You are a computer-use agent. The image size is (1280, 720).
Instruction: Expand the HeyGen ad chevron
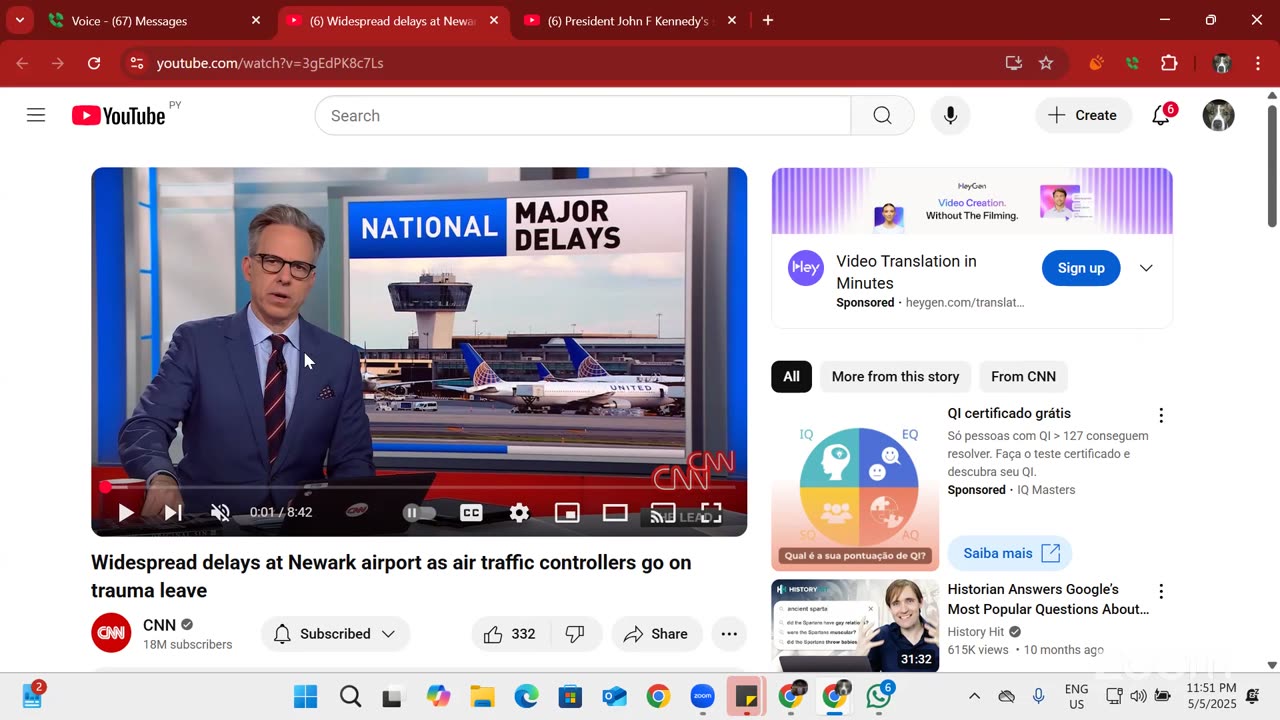point(1146,268)
